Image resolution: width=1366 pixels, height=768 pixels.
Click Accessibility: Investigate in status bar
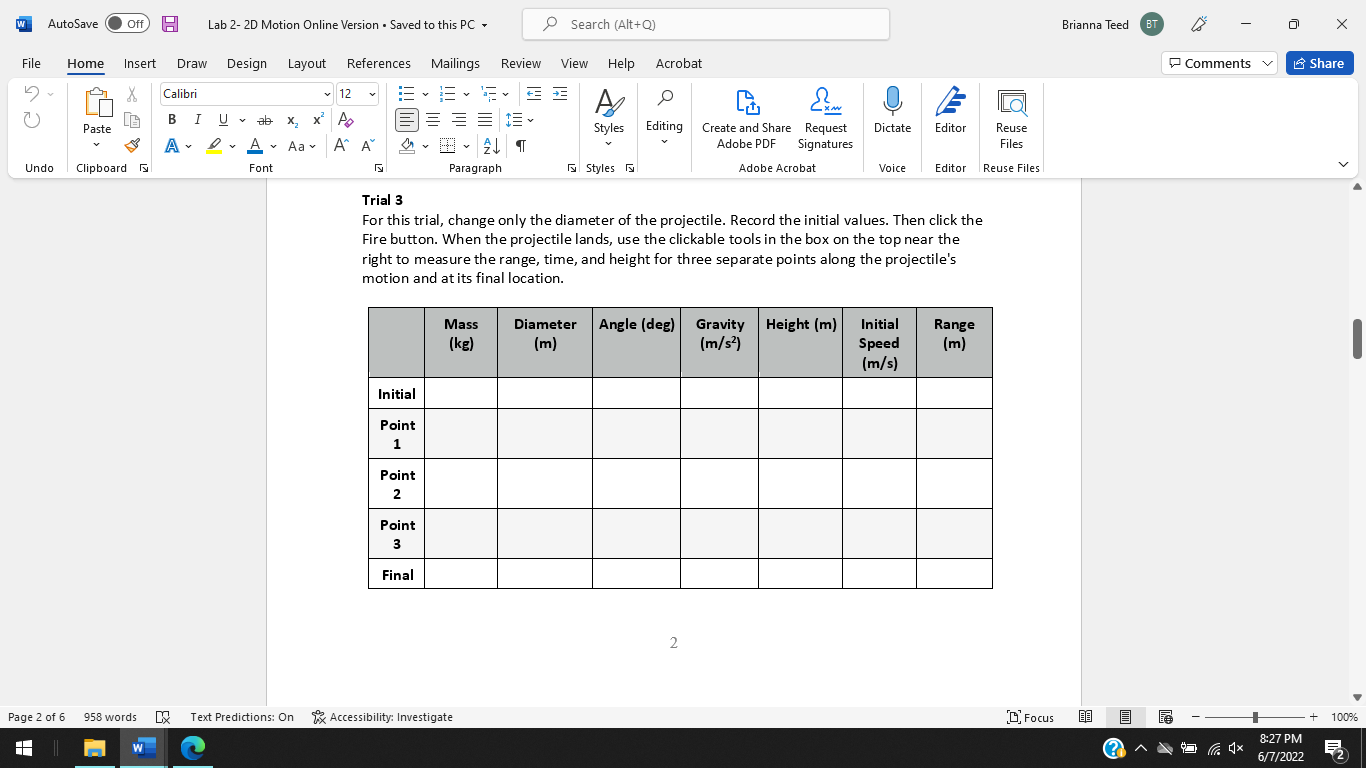(382, 717)
